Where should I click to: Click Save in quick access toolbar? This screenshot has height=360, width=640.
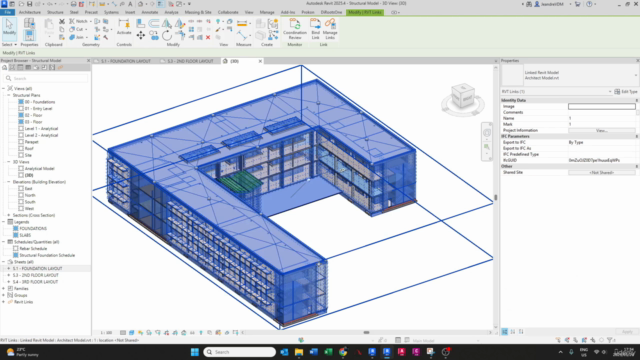29,4
